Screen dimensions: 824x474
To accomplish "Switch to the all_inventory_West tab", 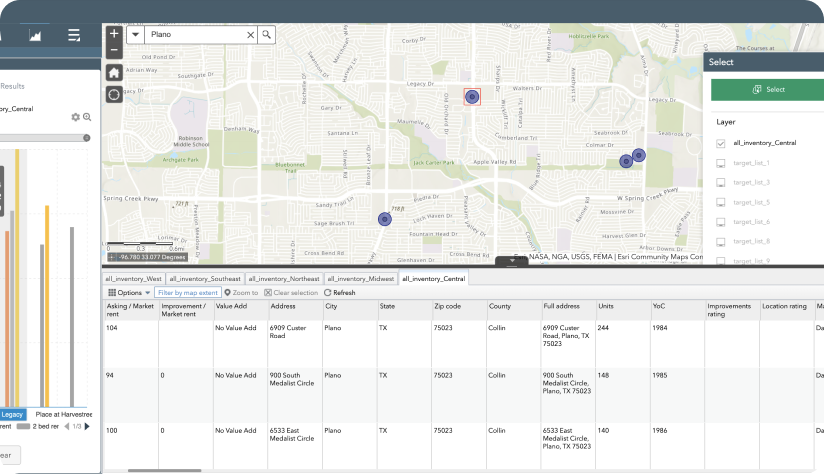I will tap(134, 279).
